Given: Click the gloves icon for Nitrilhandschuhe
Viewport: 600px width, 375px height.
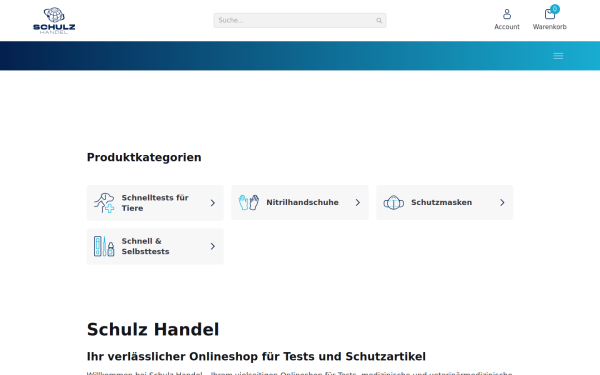Looking at the screenshot, I should pos(249,202).
